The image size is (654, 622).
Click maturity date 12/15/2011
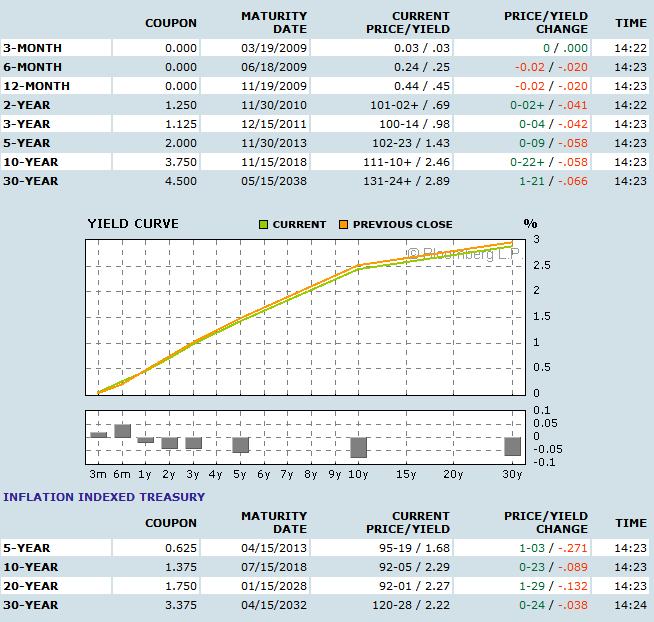[x=274, y=124]
